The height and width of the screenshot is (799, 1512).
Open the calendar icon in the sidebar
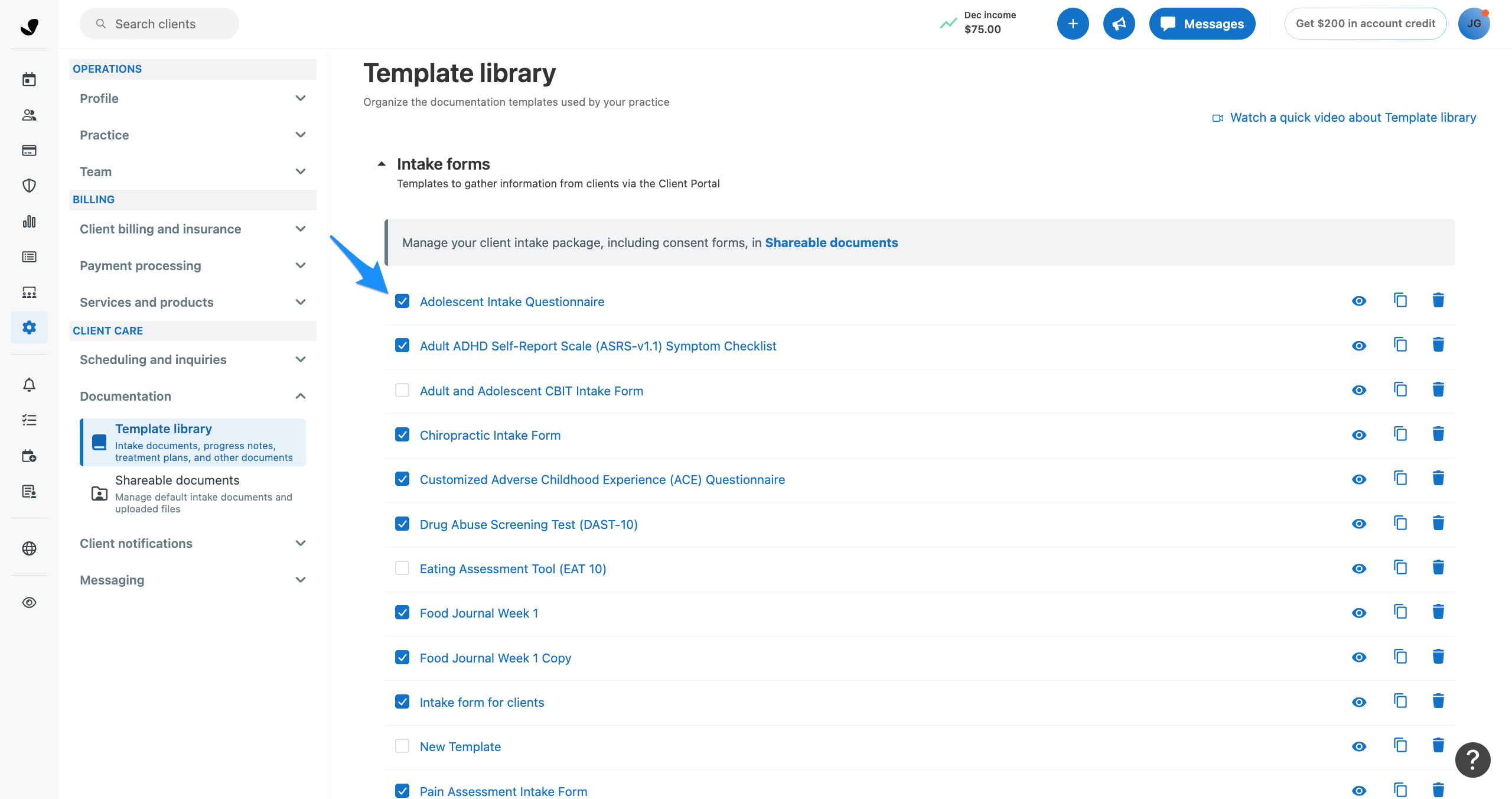tap(29, 79)
